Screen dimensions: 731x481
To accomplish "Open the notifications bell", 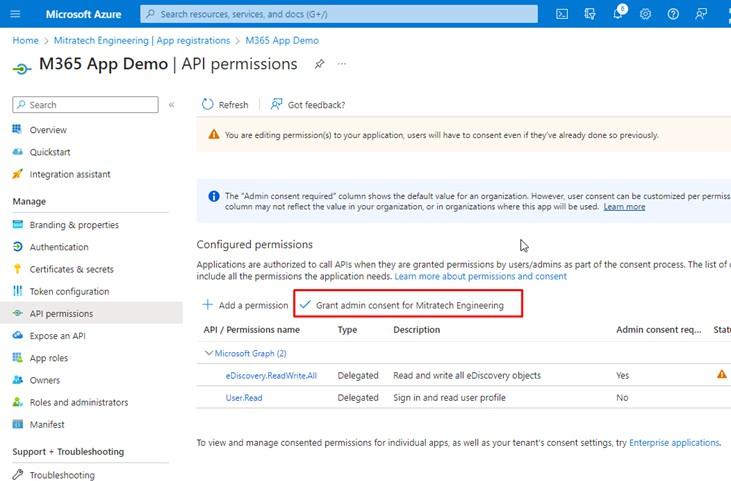I will [618, 13].
